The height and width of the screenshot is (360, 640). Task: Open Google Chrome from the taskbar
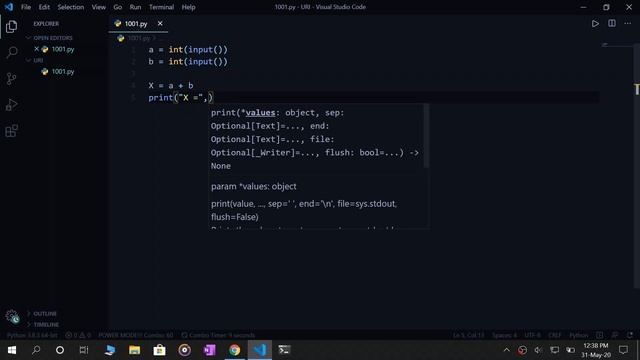pos(234,350)
